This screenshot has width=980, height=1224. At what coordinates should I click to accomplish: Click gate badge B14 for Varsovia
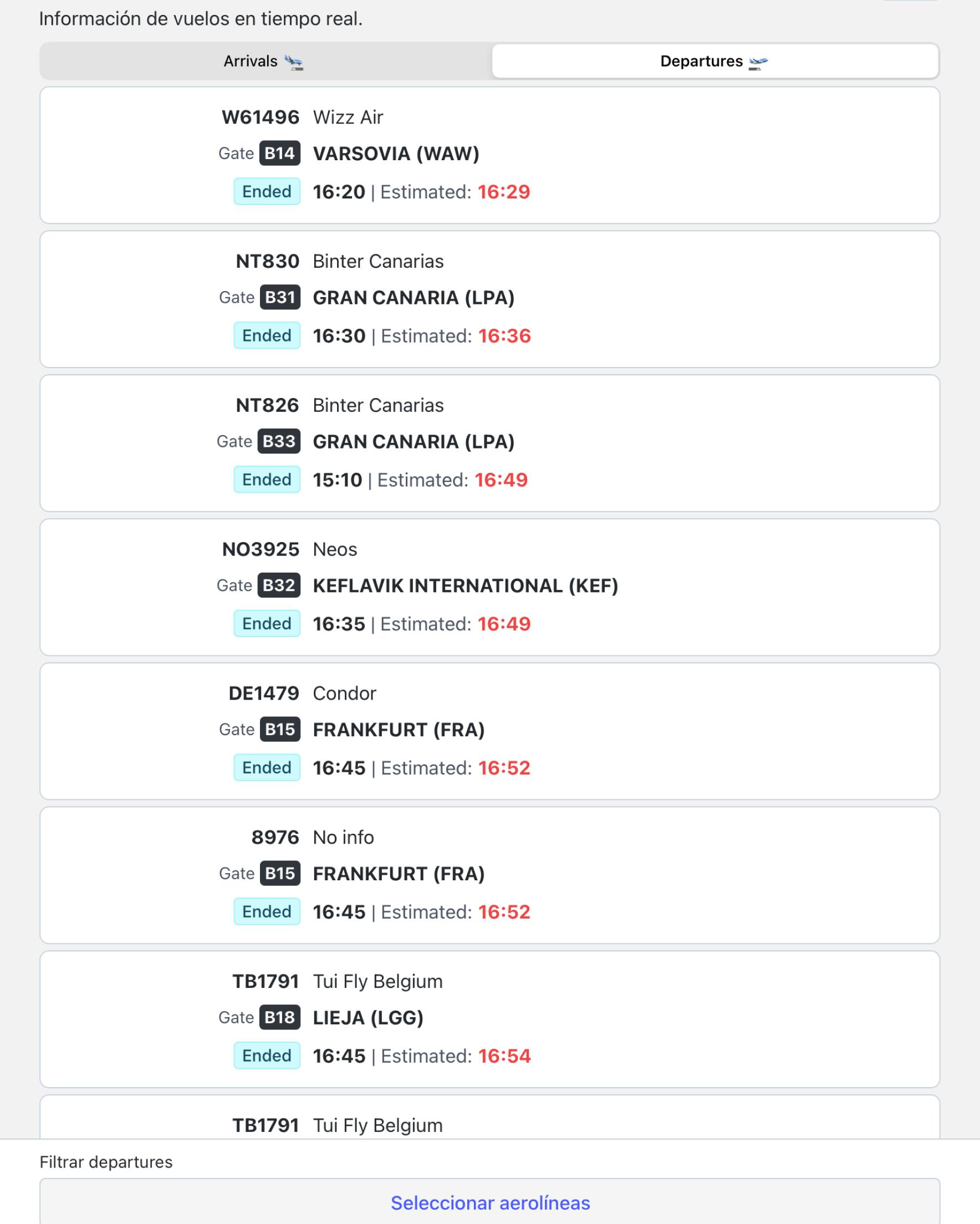(279, 154)
